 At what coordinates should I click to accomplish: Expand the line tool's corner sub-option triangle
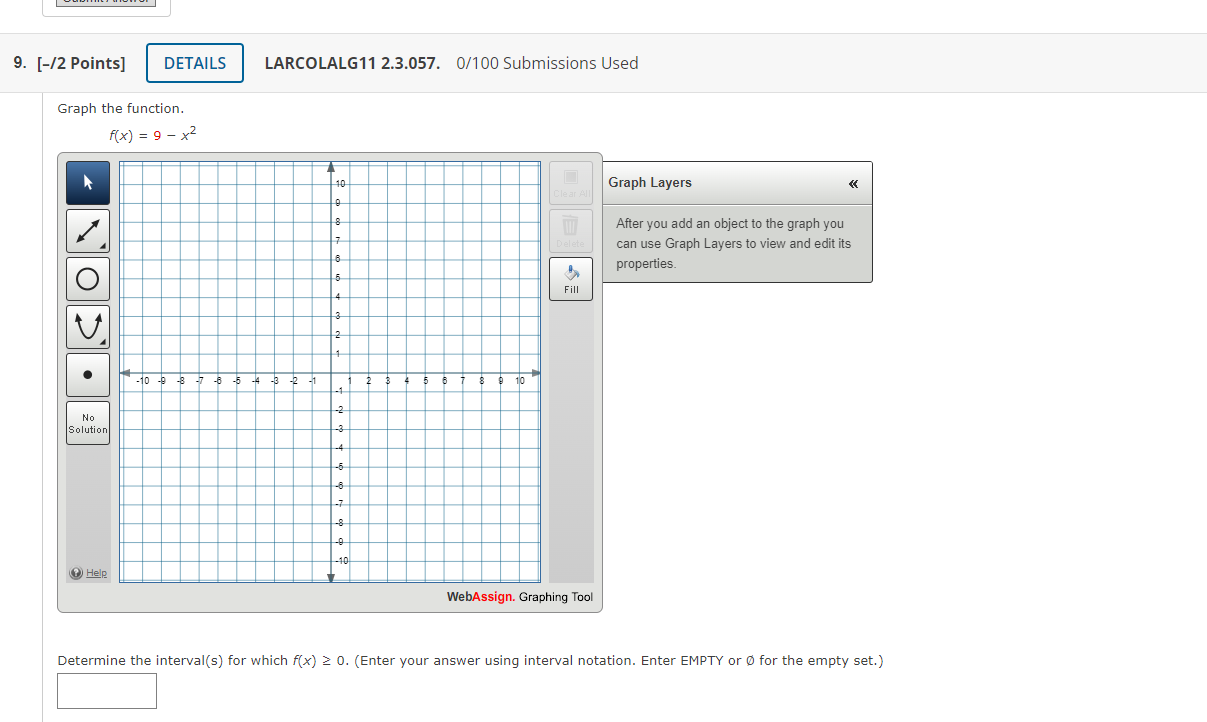[x=102, y=245]
